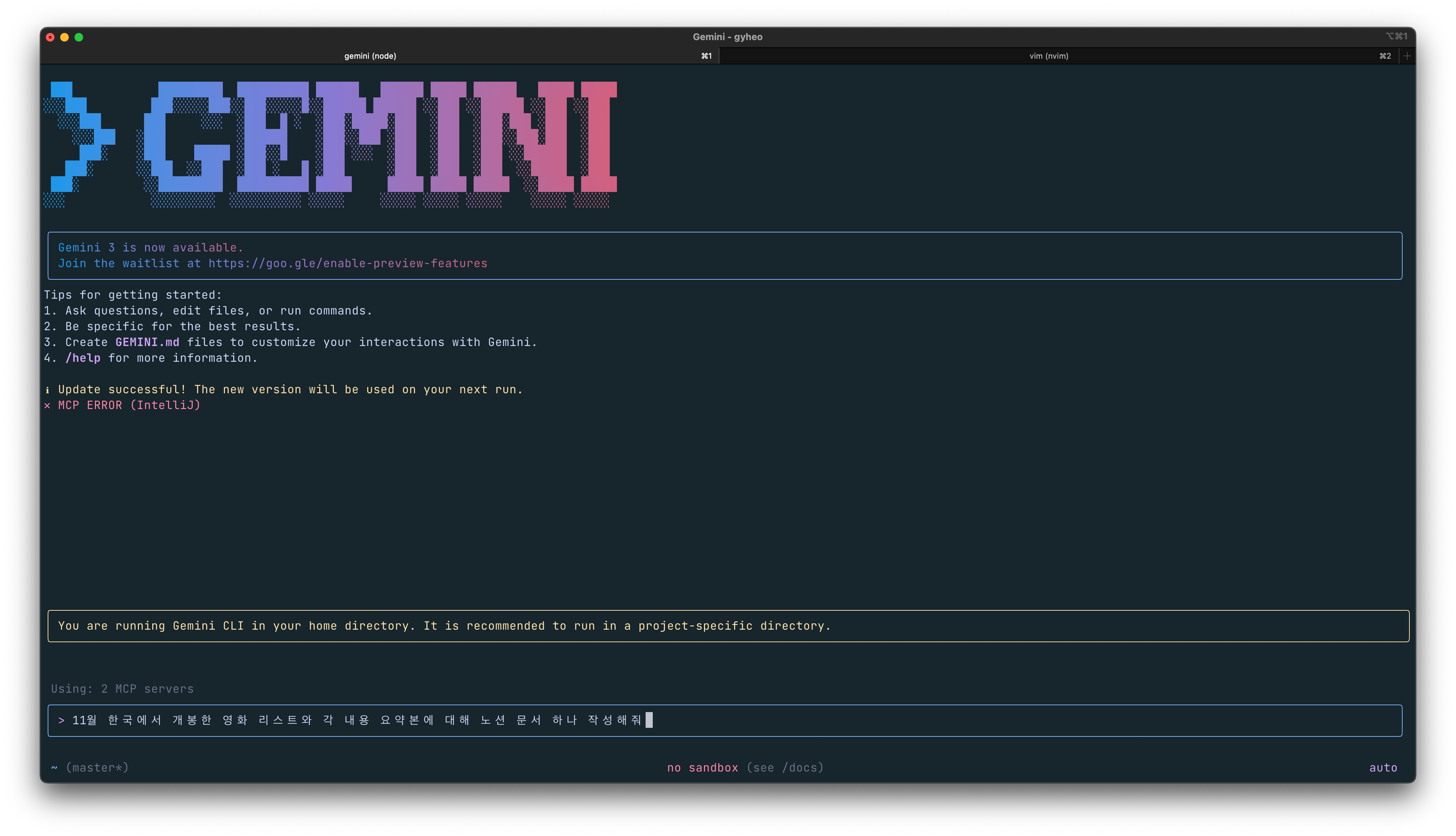Click the /help command text
The image size is (1456, 836).
point(83,358)
